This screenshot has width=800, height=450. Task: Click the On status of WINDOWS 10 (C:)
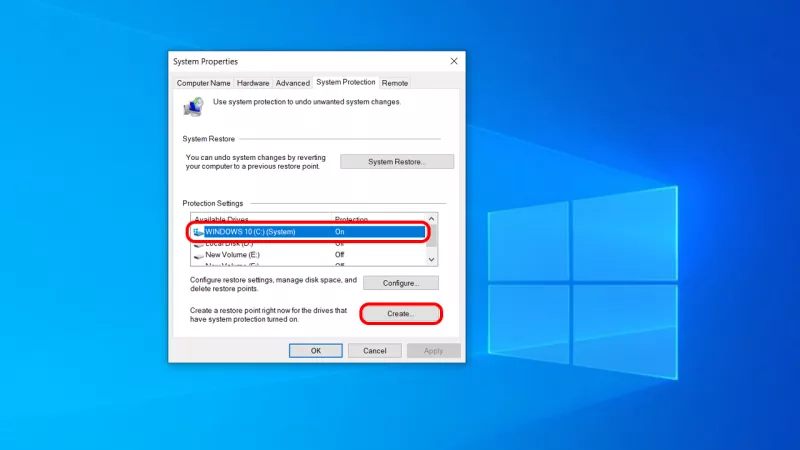(x=339, y=232)
